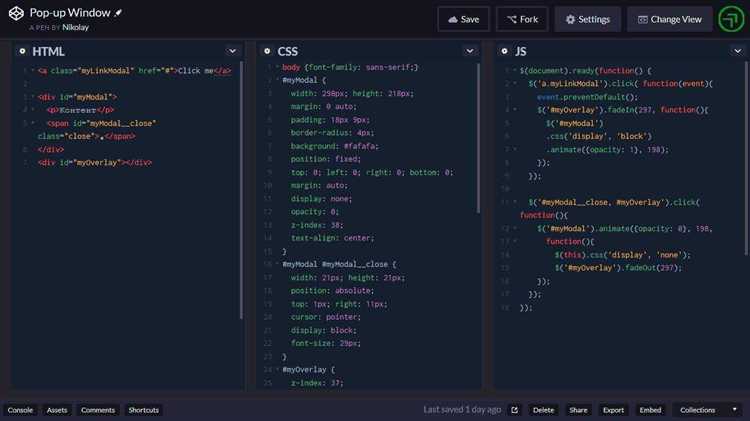
Task: Fold the div myModal line
Action: pyautogui.click(x=33, y=97)
